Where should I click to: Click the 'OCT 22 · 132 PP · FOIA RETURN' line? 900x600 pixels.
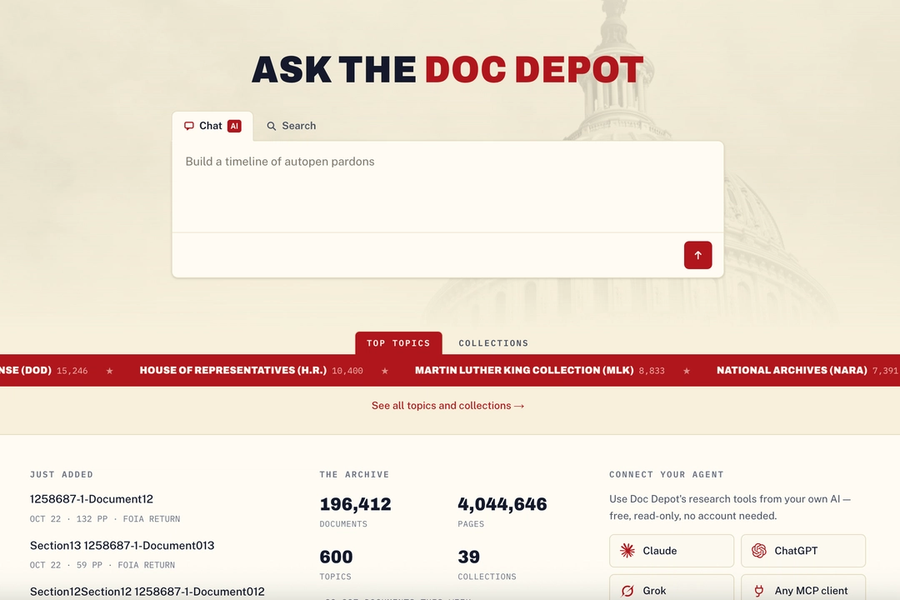105,519
